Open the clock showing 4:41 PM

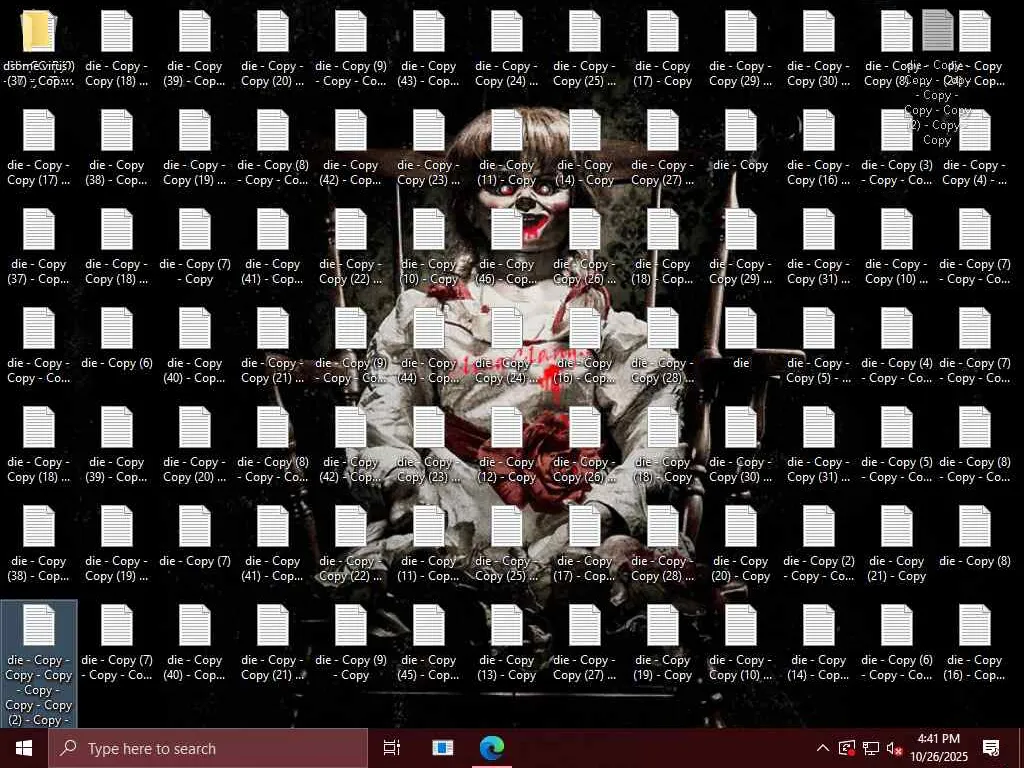(x=938, y=748)
